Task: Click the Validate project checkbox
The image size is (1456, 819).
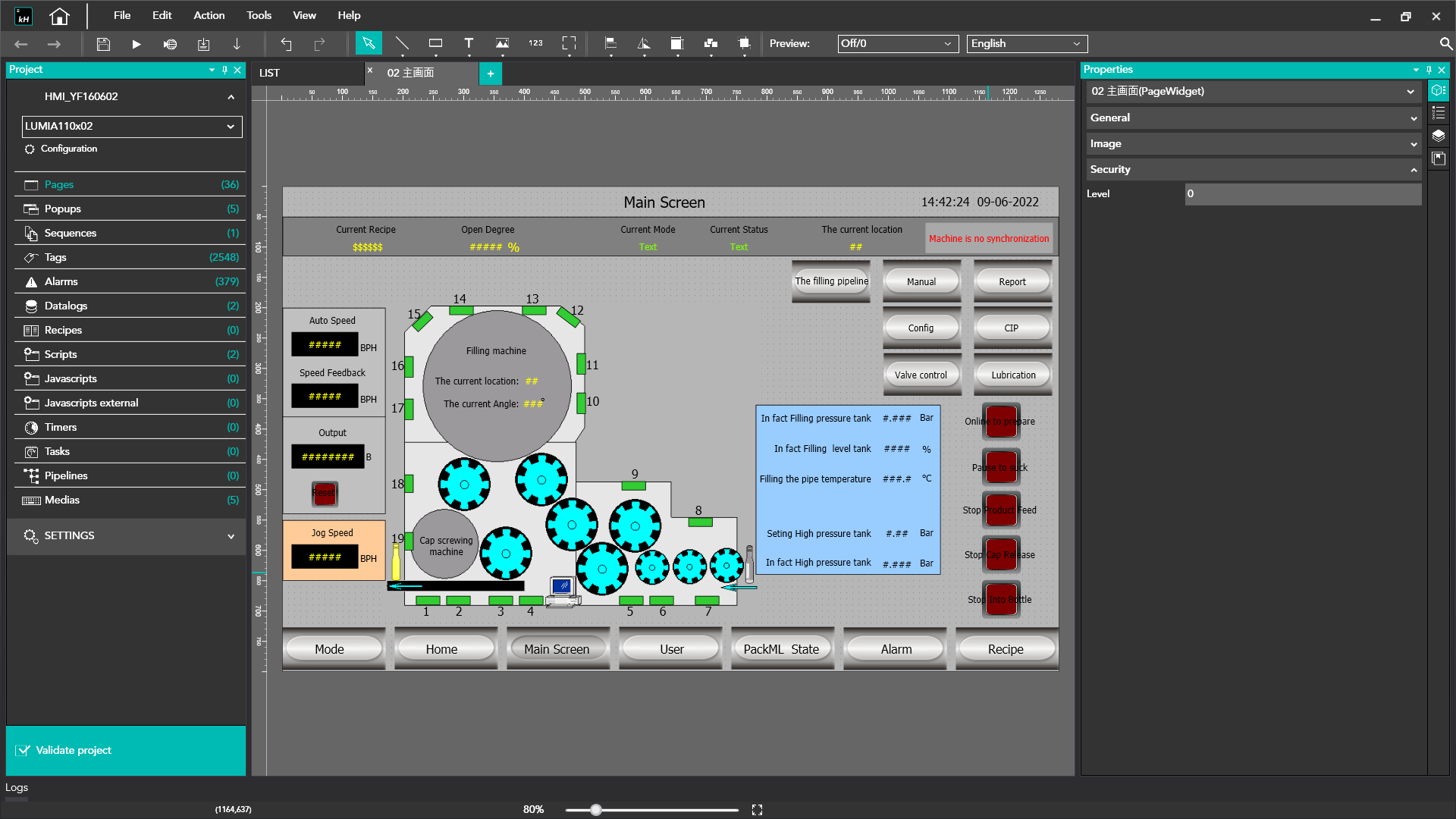Action: (x=24, y=750)
